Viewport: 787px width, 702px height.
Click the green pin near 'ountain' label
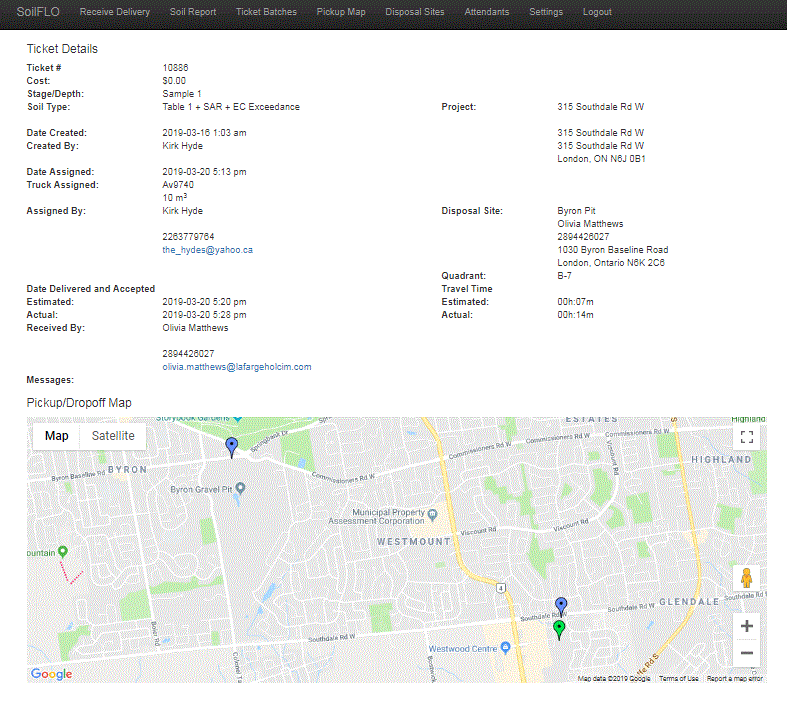(x=63, y=551)
